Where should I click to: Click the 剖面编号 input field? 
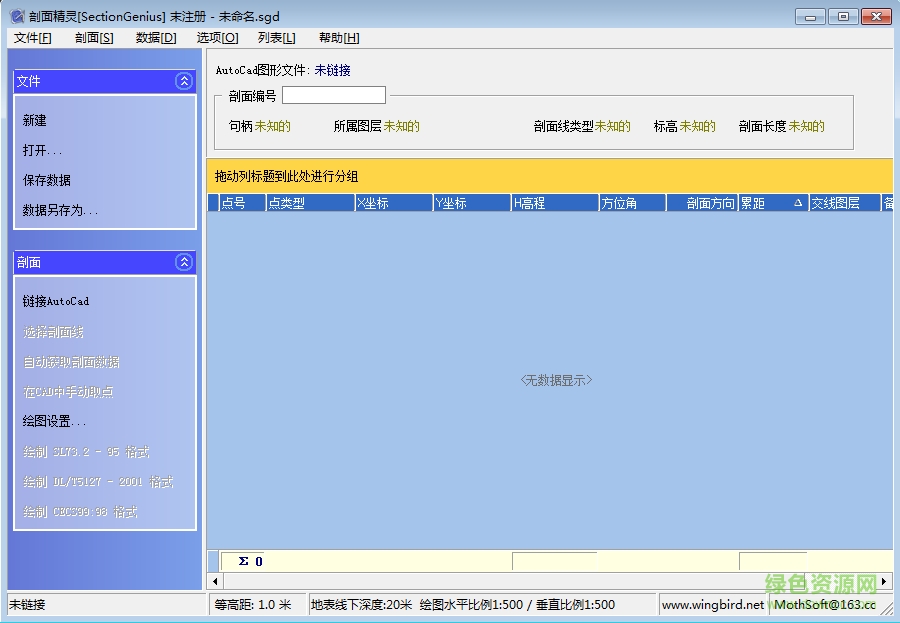tap(333, 96)
